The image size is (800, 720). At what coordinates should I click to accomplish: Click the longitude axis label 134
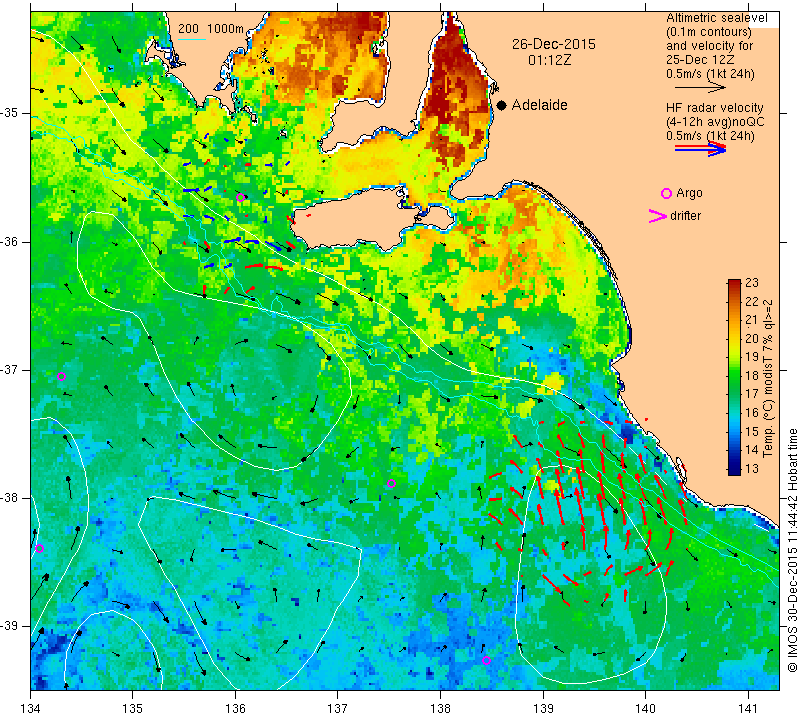[31, 709]
